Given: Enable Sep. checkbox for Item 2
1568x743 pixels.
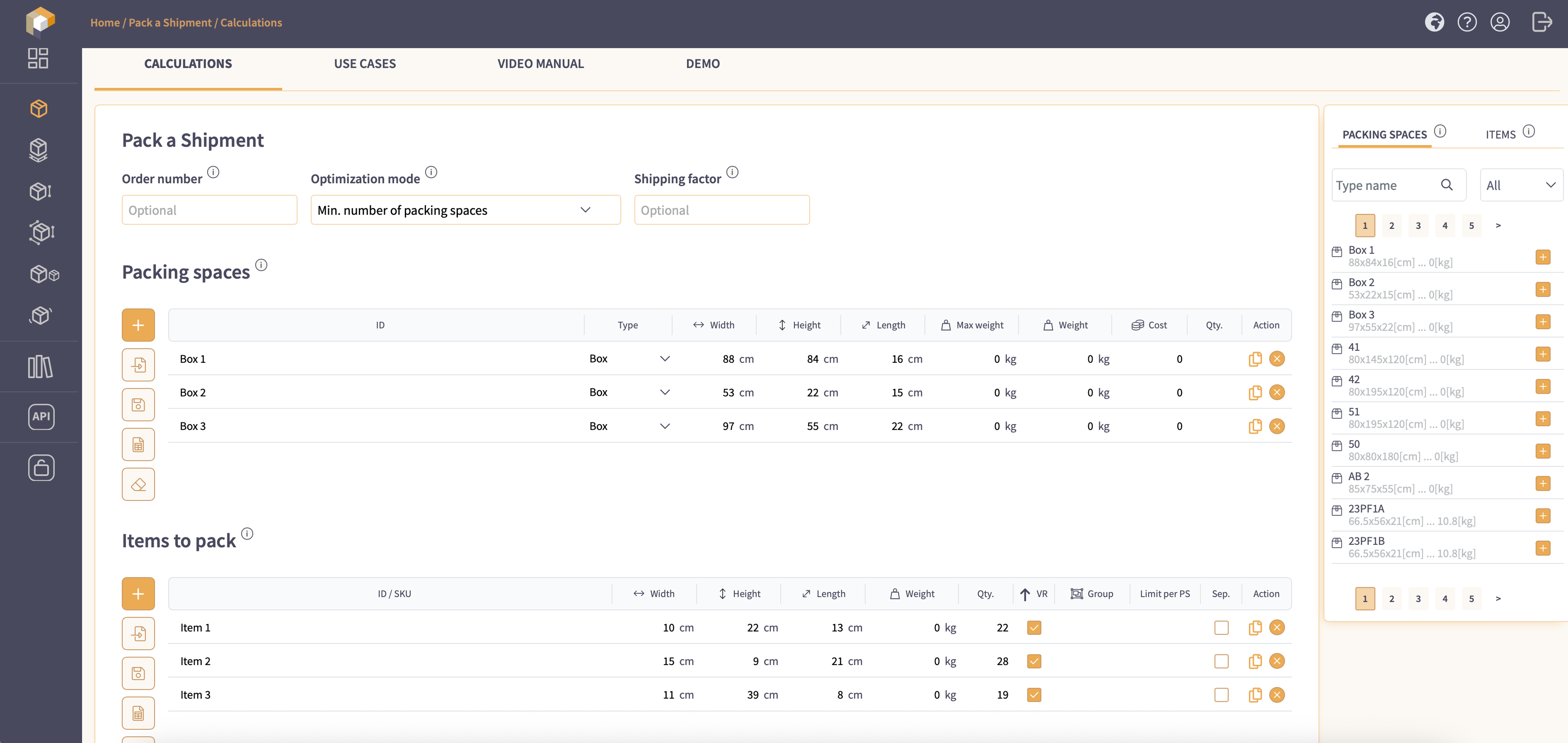Looking at the screenshot, I should tap(1221, 661).
